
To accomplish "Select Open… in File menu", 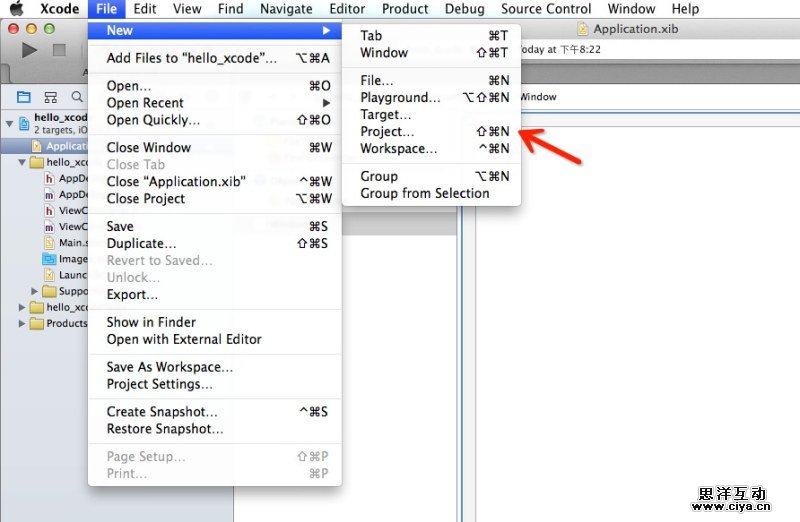I will pyautogui.click(x=215, y=85).
